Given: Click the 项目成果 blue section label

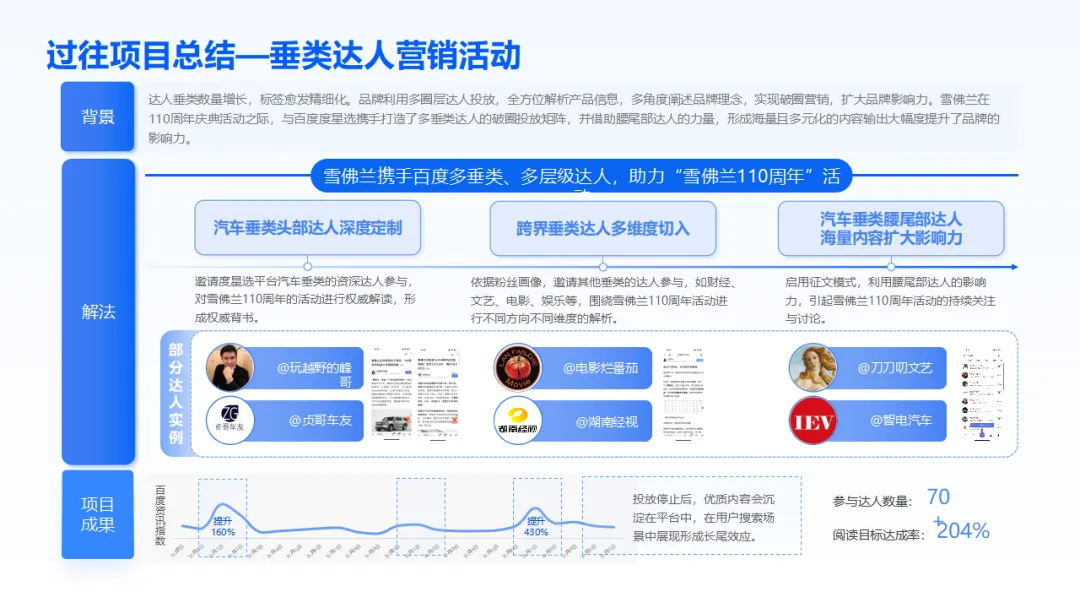Looking at the screenshot, I should (98, 514).
